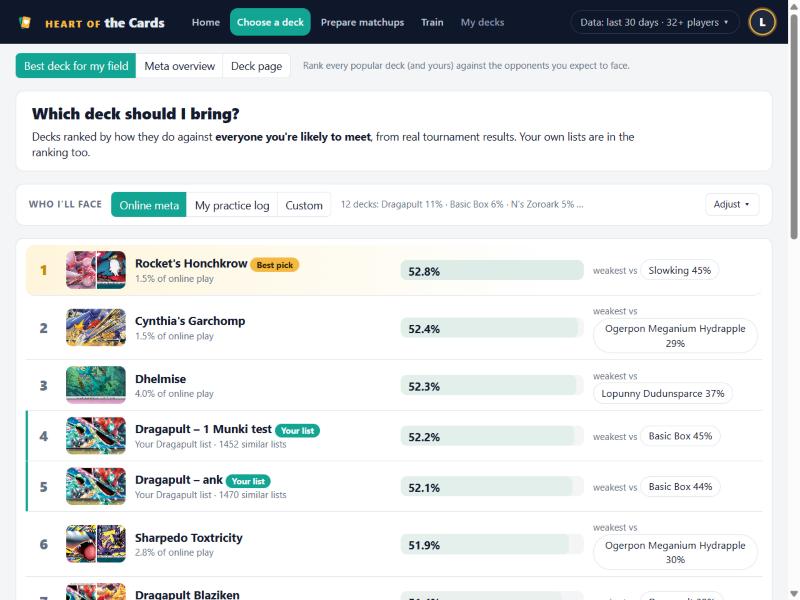Click the Slowking 45% weakest matchup chip
800x600 pixels.
pos(680,270)
